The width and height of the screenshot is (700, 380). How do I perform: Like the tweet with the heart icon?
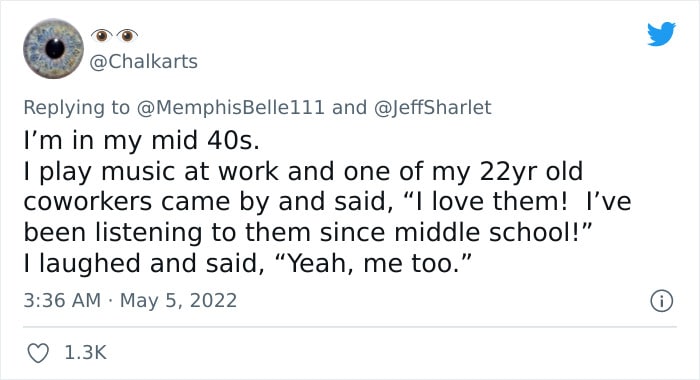(38, 353)
